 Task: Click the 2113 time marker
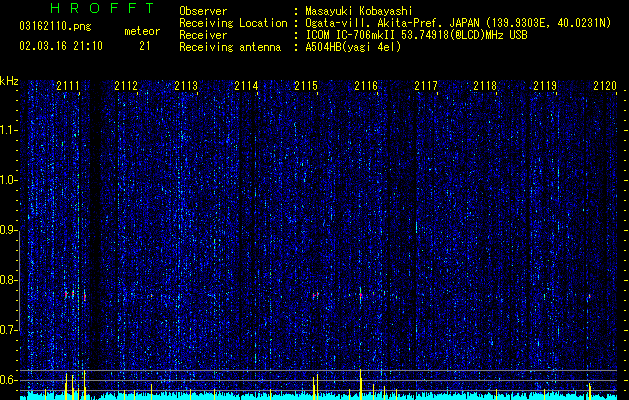click(186, 86)
